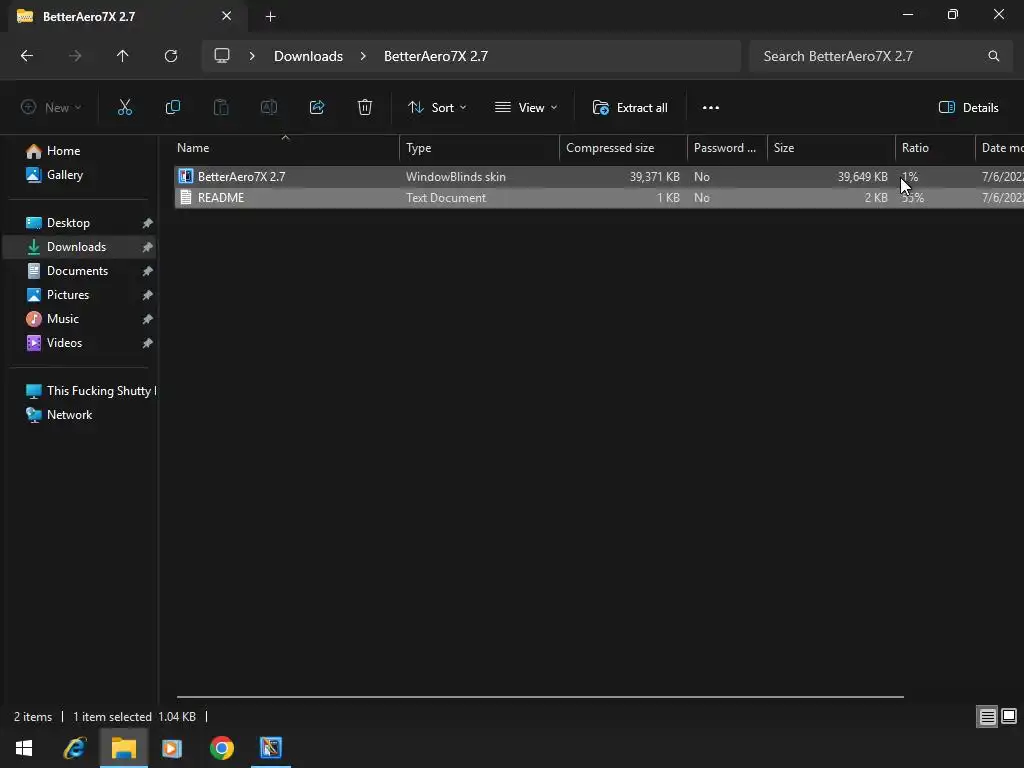Image resolution: width=1024 pixels, height=768 pixels.
Task: Go back with the Back arrow
Action: click(x=27, y=56)
